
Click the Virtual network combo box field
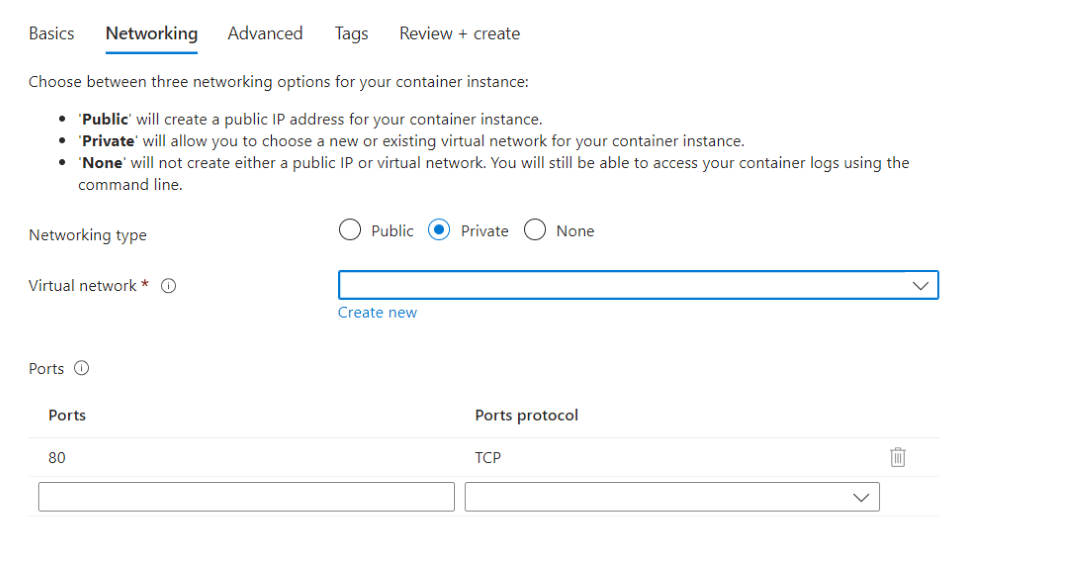(620, 286)
